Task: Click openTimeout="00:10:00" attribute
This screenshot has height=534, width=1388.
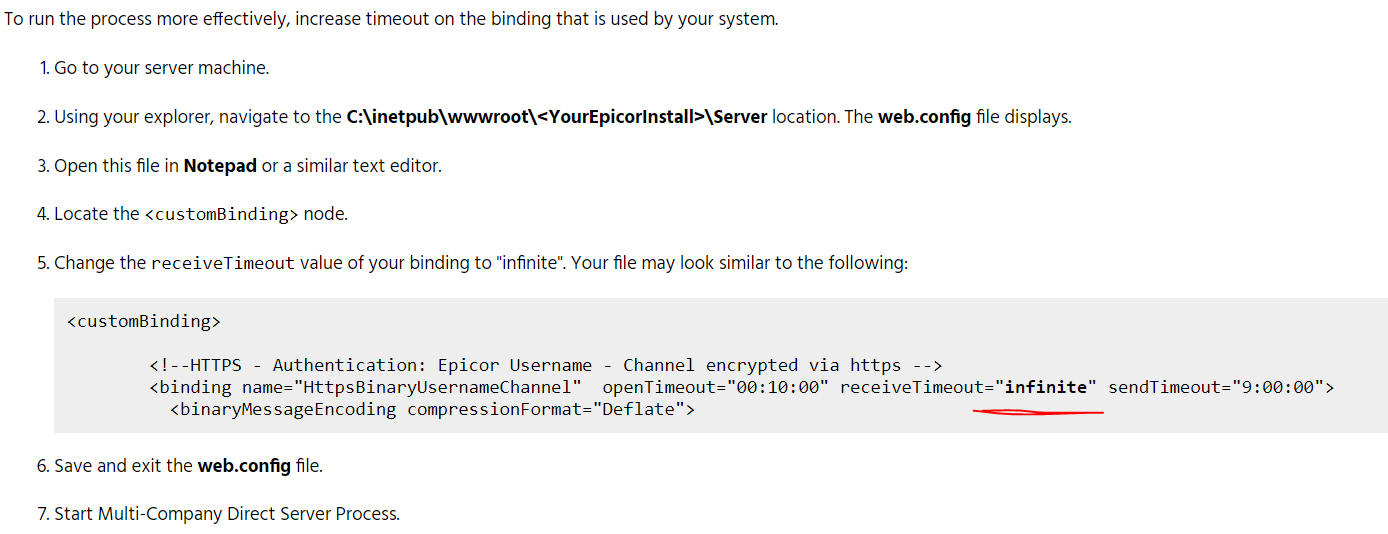Action: click(716, 387)
